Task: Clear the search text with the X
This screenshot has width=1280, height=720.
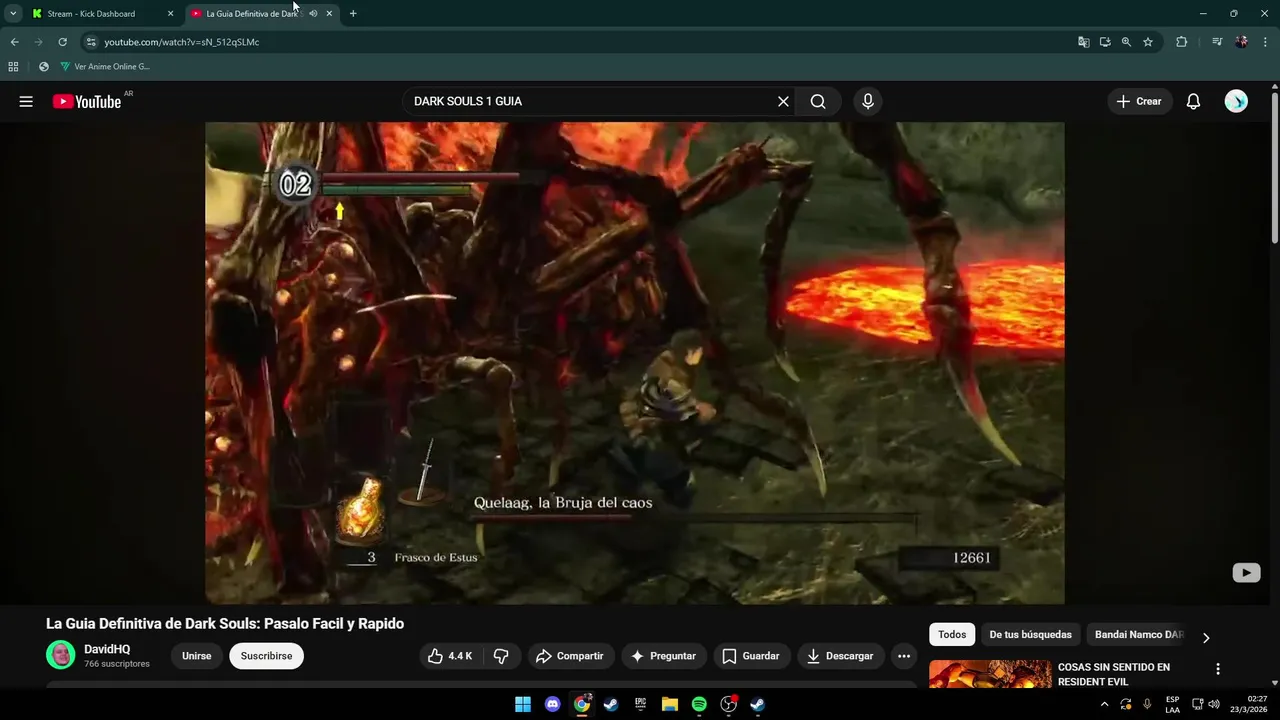Action: point(783,101)
